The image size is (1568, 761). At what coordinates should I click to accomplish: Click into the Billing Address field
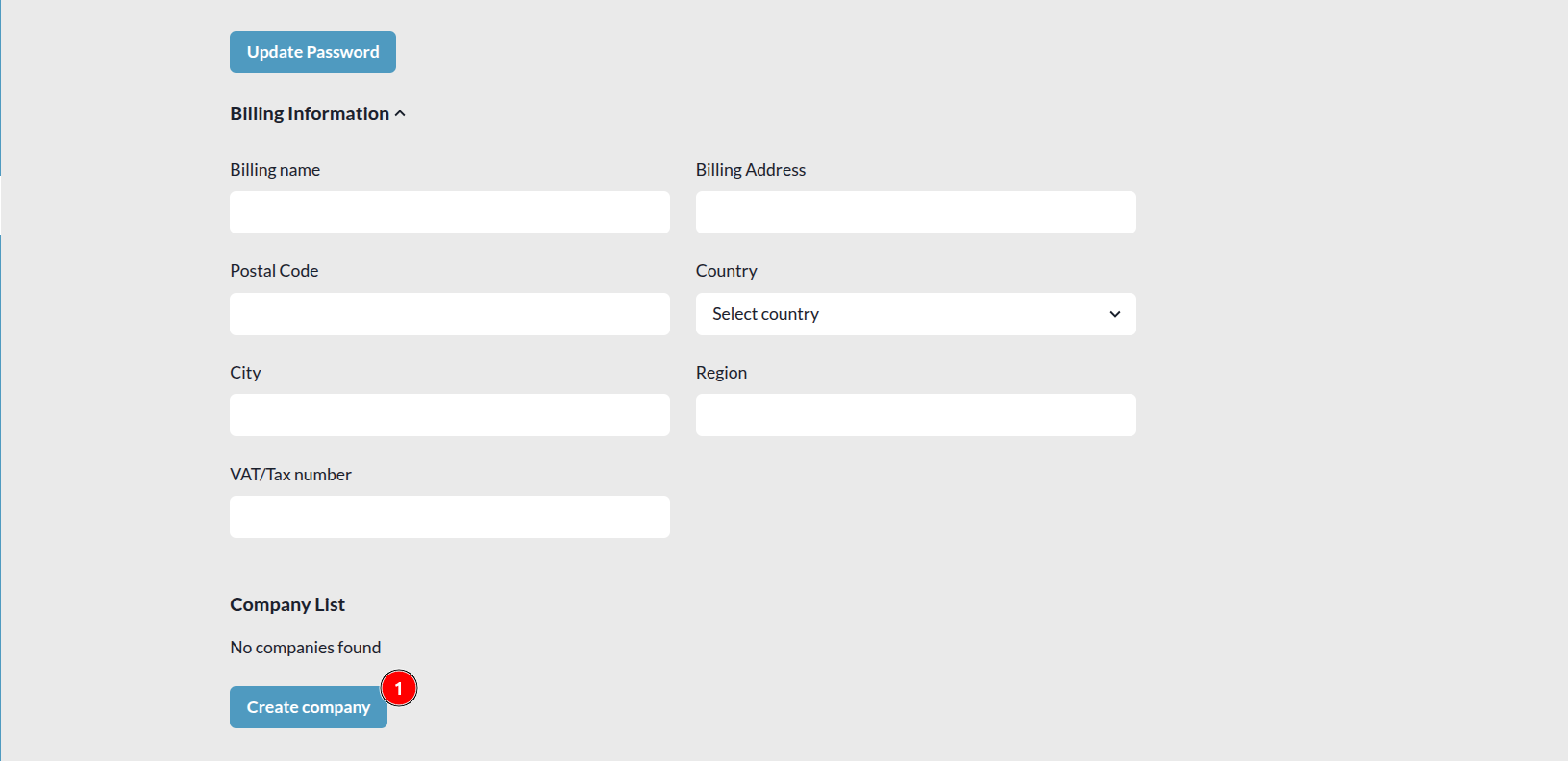(x=916, y=212)
